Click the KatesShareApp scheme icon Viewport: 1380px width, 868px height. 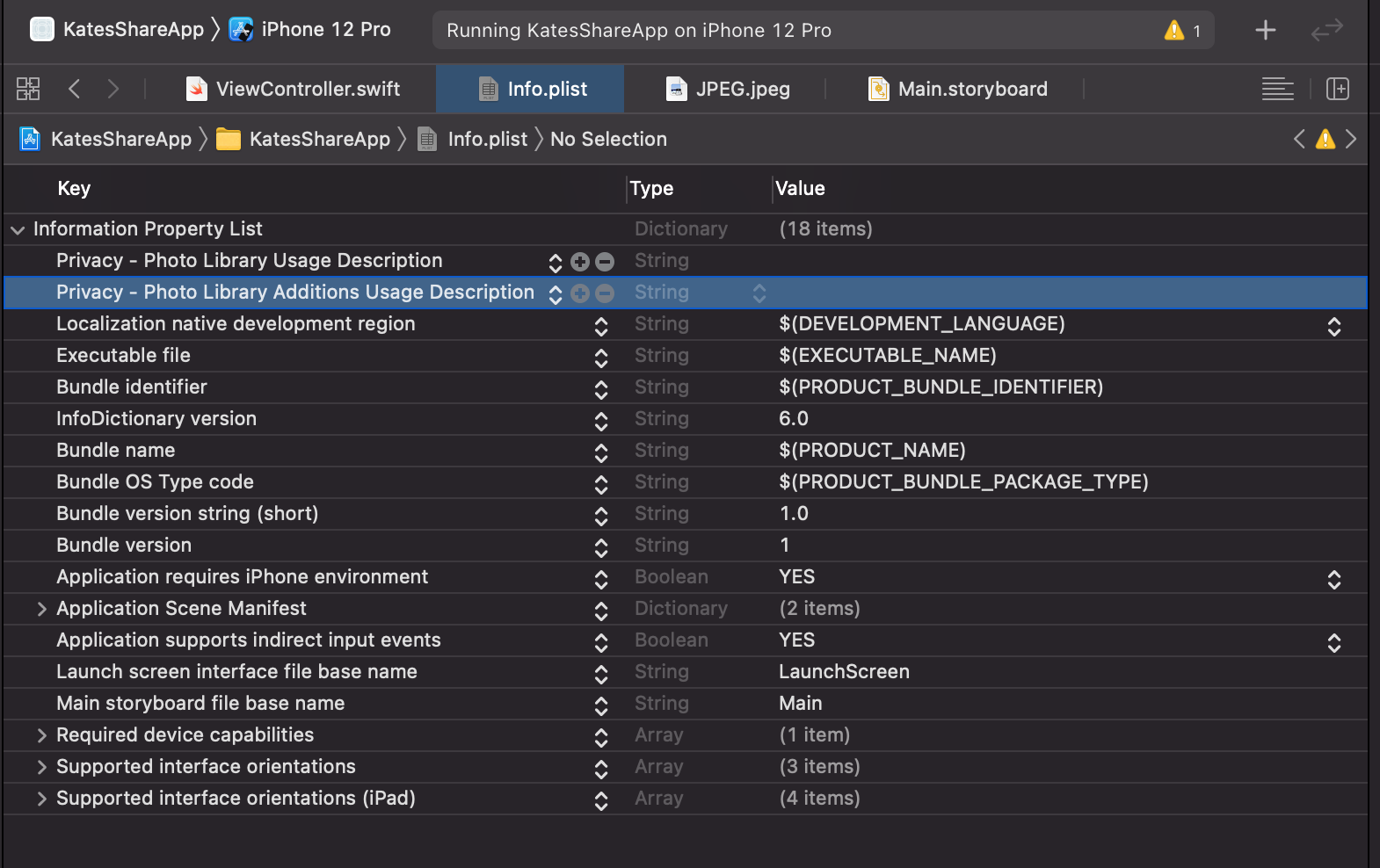[x=42, y=29]
